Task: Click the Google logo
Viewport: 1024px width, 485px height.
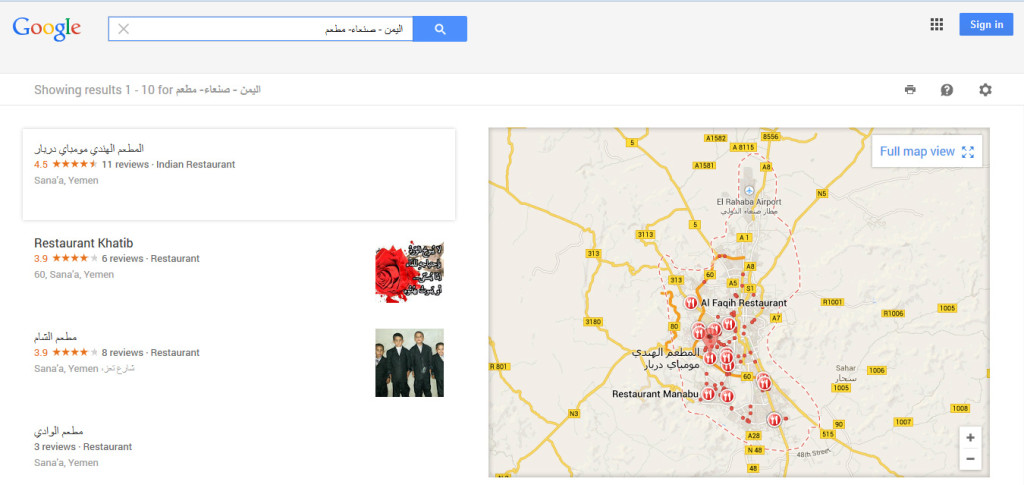Action: (x=47, y=28)
